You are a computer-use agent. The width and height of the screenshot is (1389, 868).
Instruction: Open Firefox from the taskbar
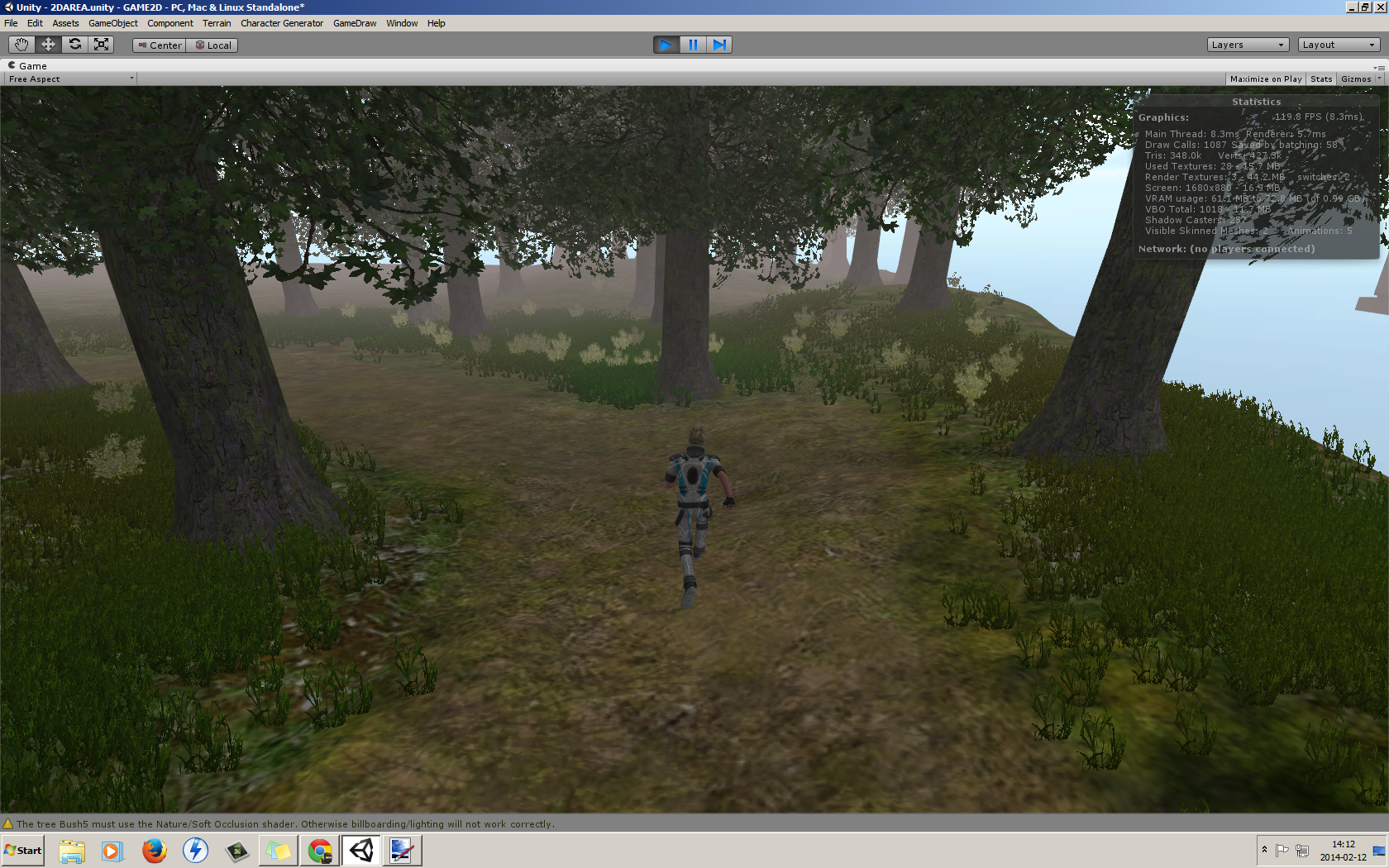pyautogui.click(x=154, y=851)
